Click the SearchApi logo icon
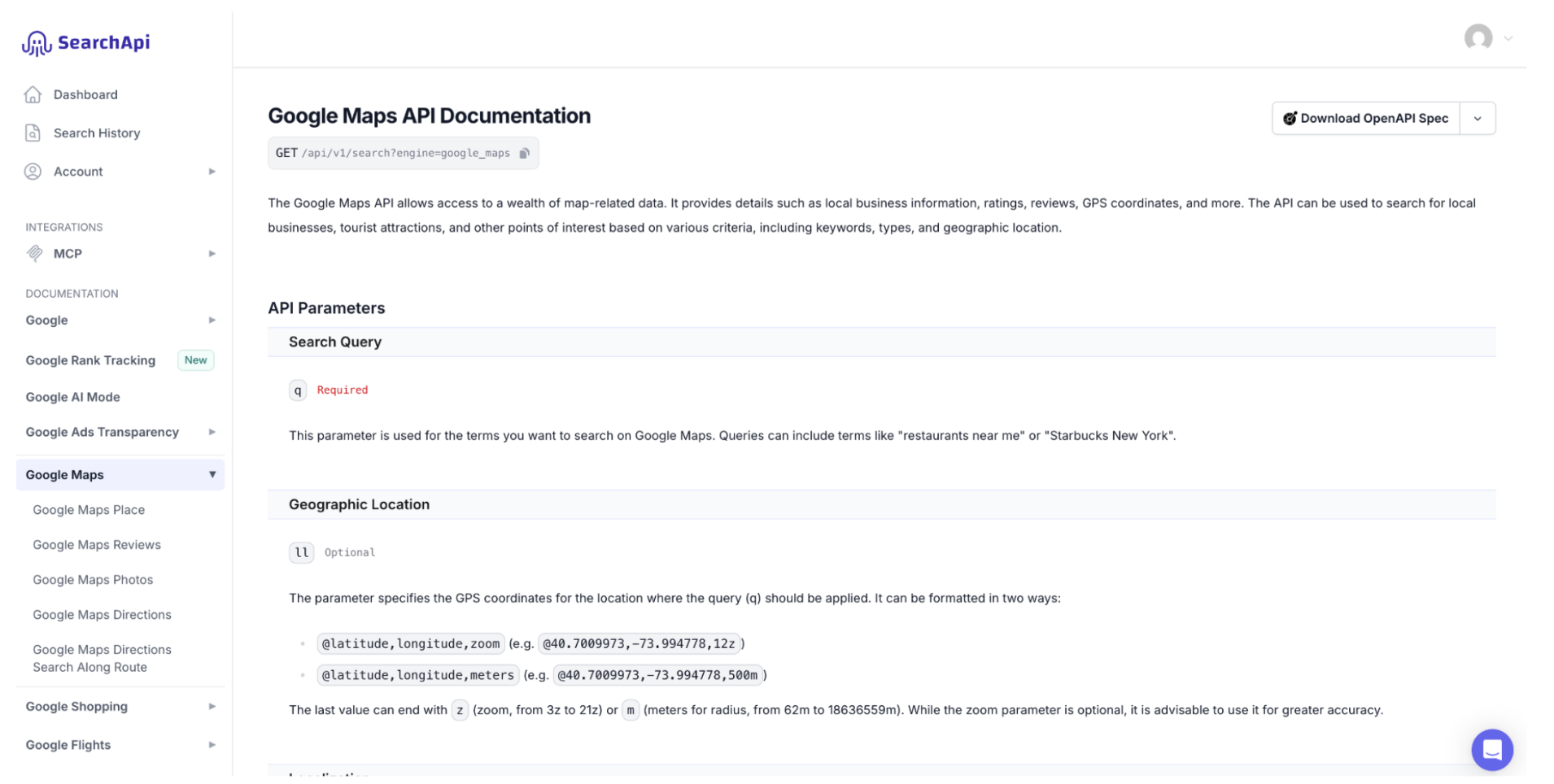The height and width of the screenshot is (784, 1554). pyautogui.click(x=37, y=43)
